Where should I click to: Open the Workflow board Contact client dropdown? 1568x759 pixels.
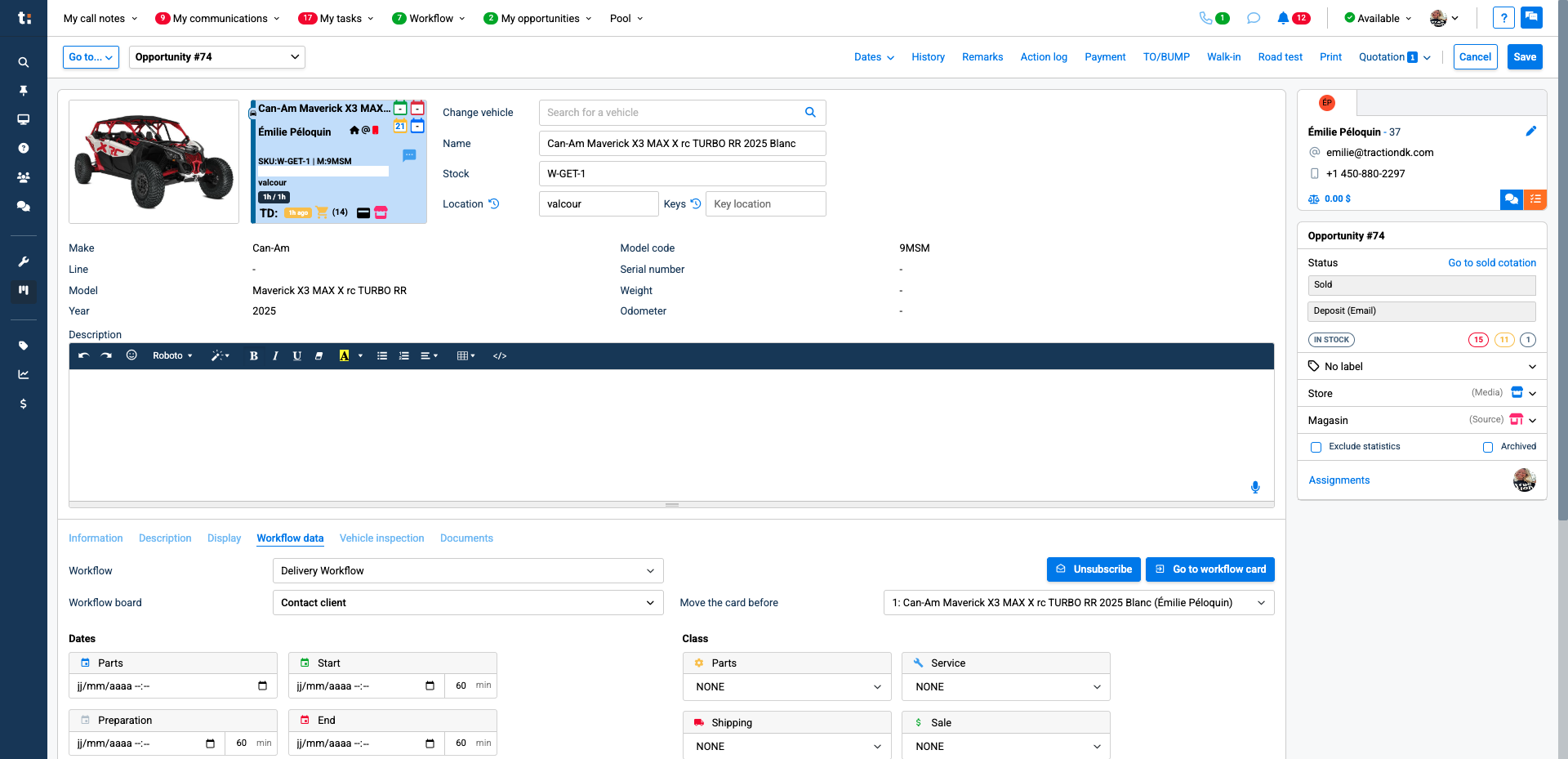point(467,603)
